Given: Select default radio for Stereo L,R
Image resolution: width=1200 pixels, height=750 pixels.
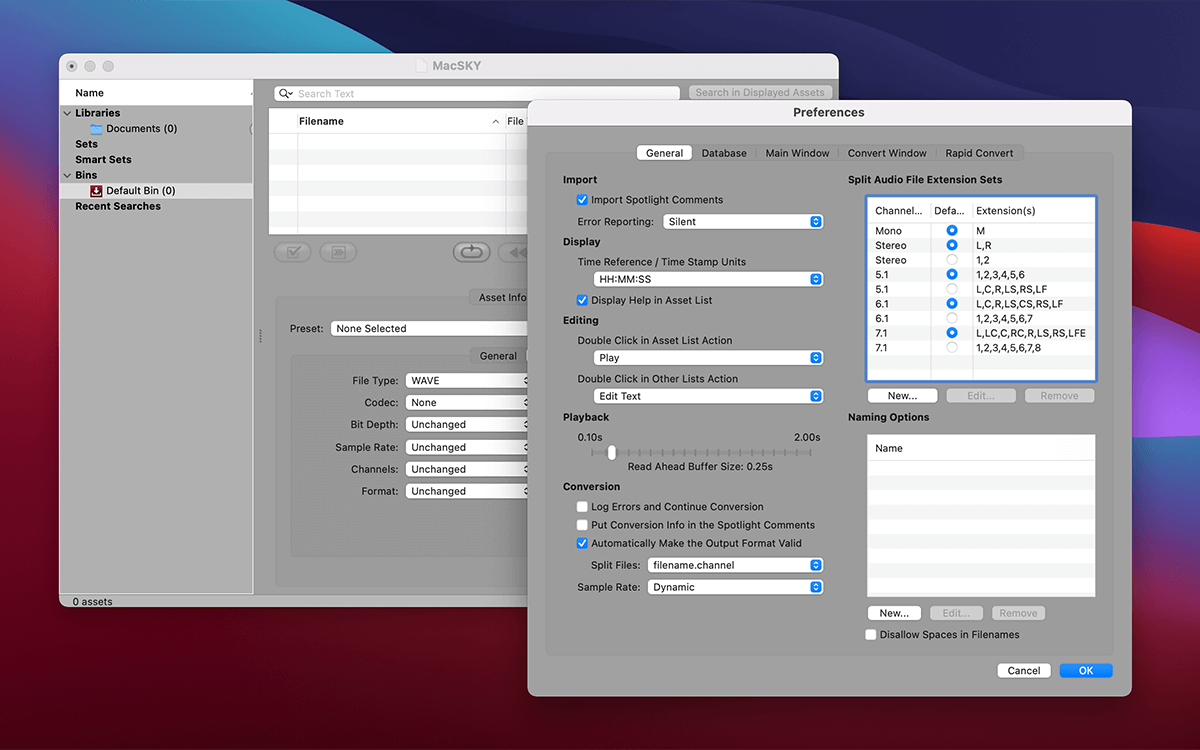Looking at the screenshot, I should [x=951, y=245].
